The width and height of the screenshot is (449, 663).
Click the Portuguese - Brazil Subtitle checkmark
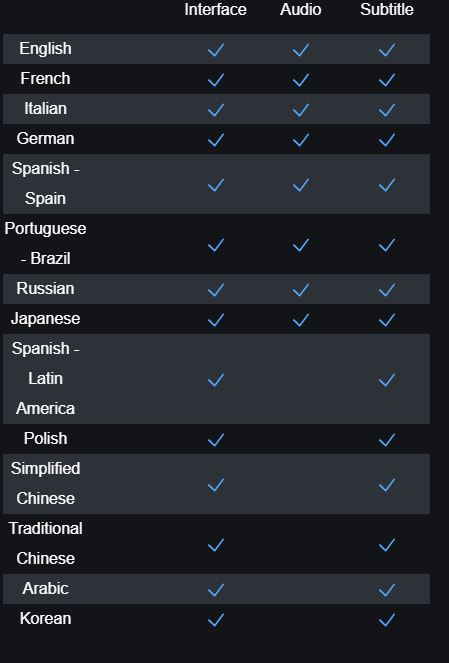pyautogui.click(x=387, y=244)
